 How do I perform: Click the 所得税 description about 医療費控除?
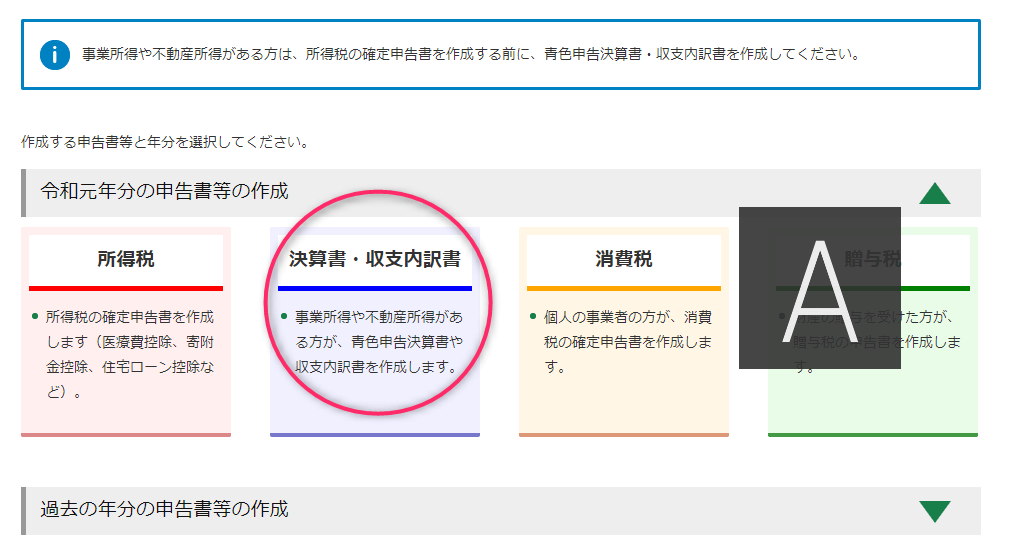point(129,354)
